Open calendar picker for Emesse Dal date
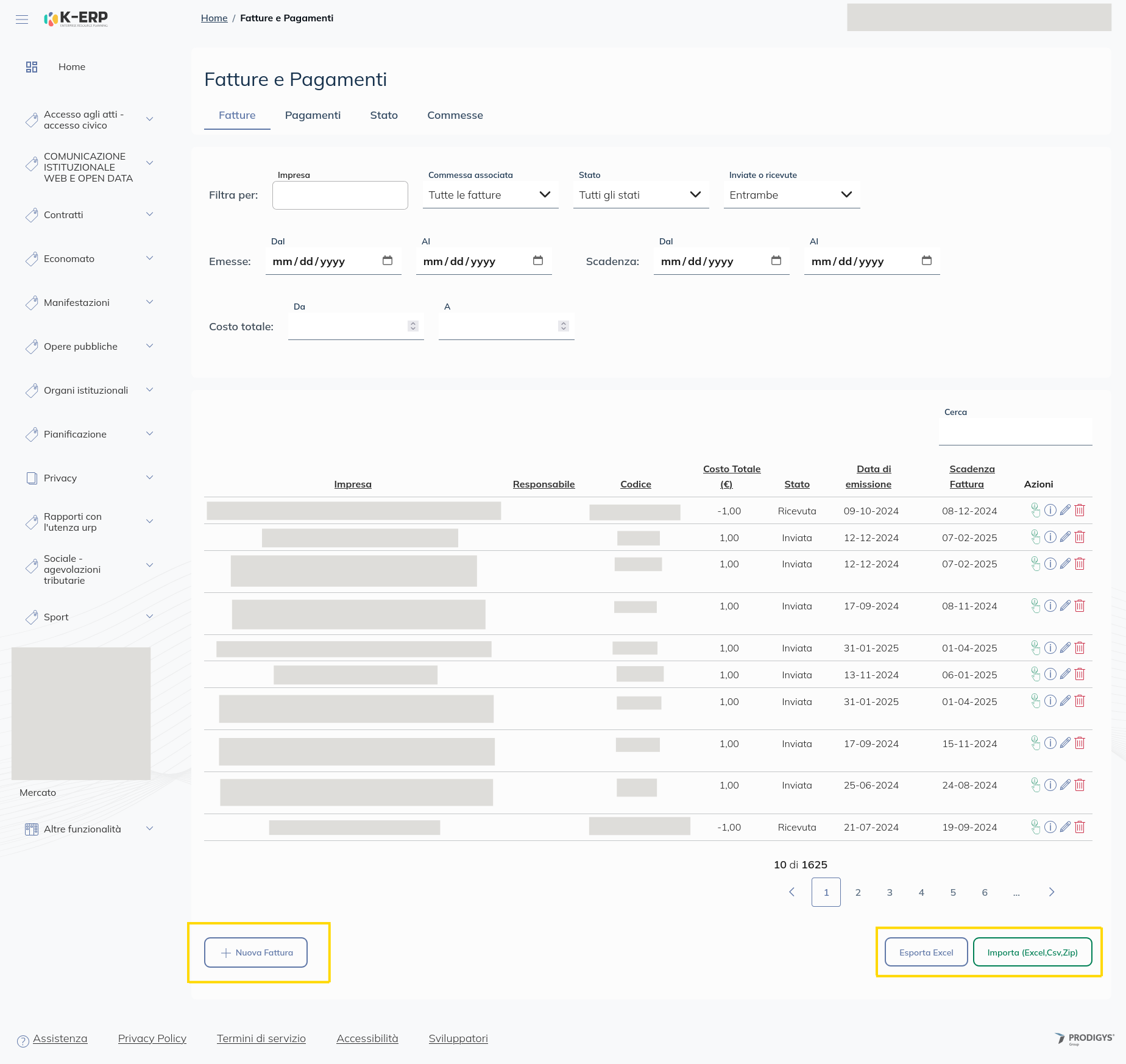Image resolution: width=1126 pixels, height=1064 pixels. click(388, 261)
